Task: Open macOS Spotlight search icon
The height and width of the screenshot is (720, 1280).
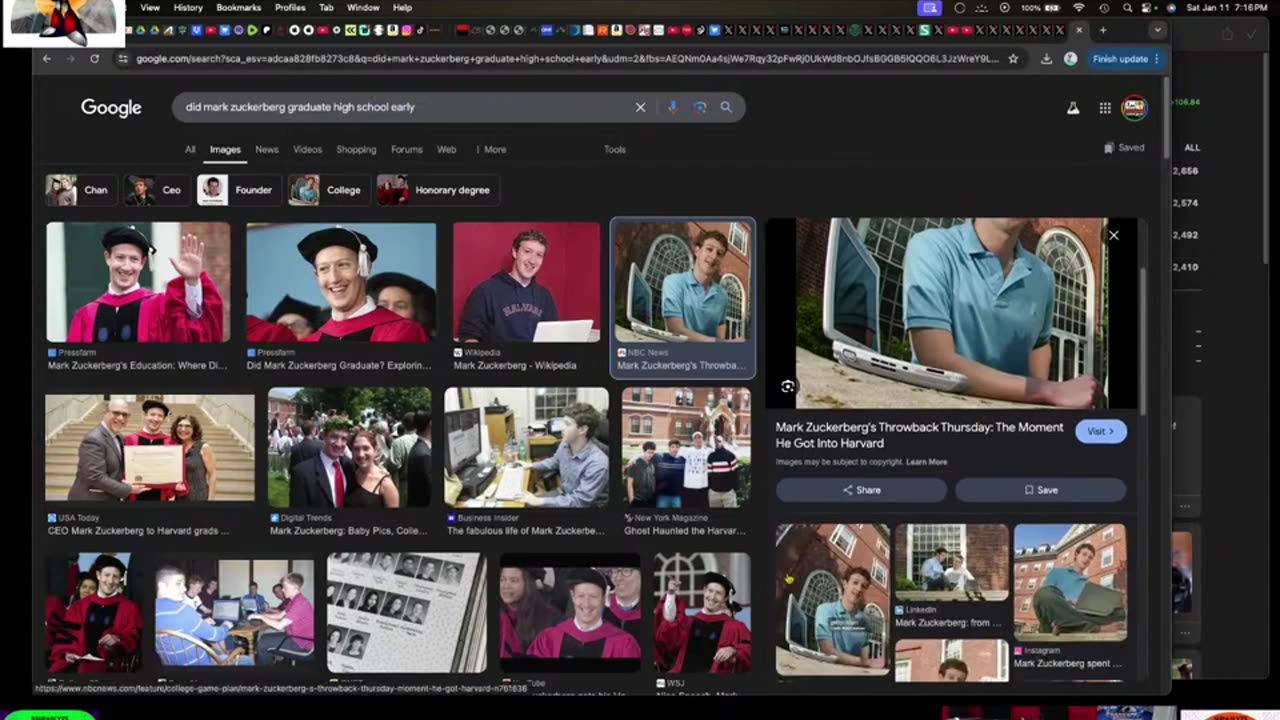Action: coord(1127,8)
